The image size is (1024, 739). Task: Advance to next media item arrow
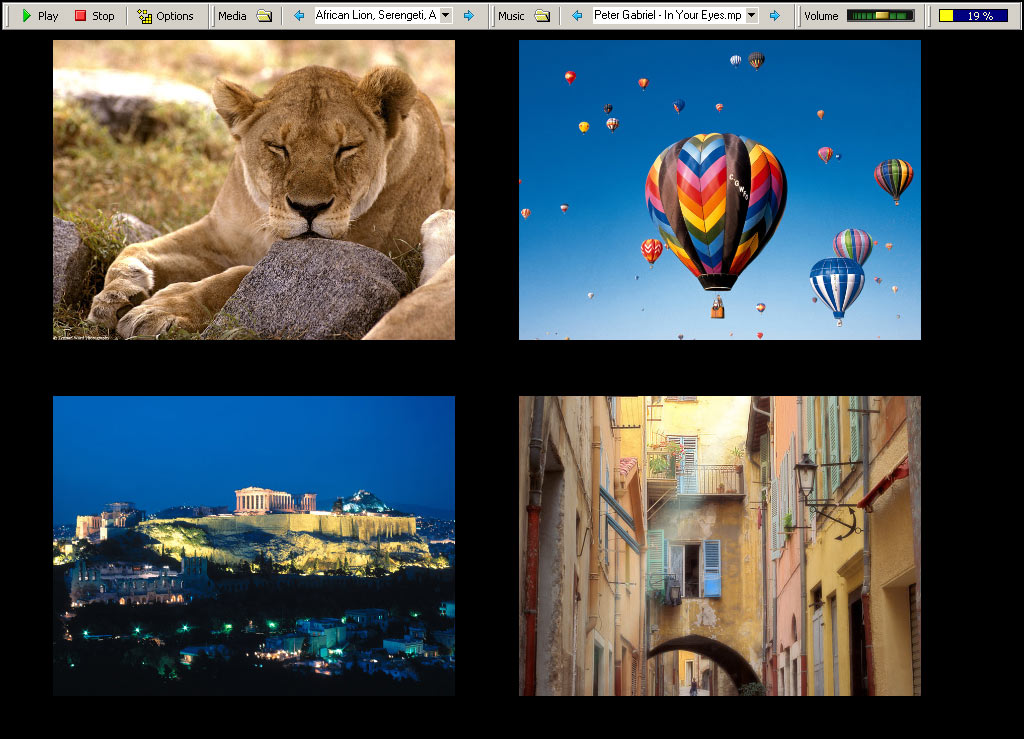click(469, 16)
